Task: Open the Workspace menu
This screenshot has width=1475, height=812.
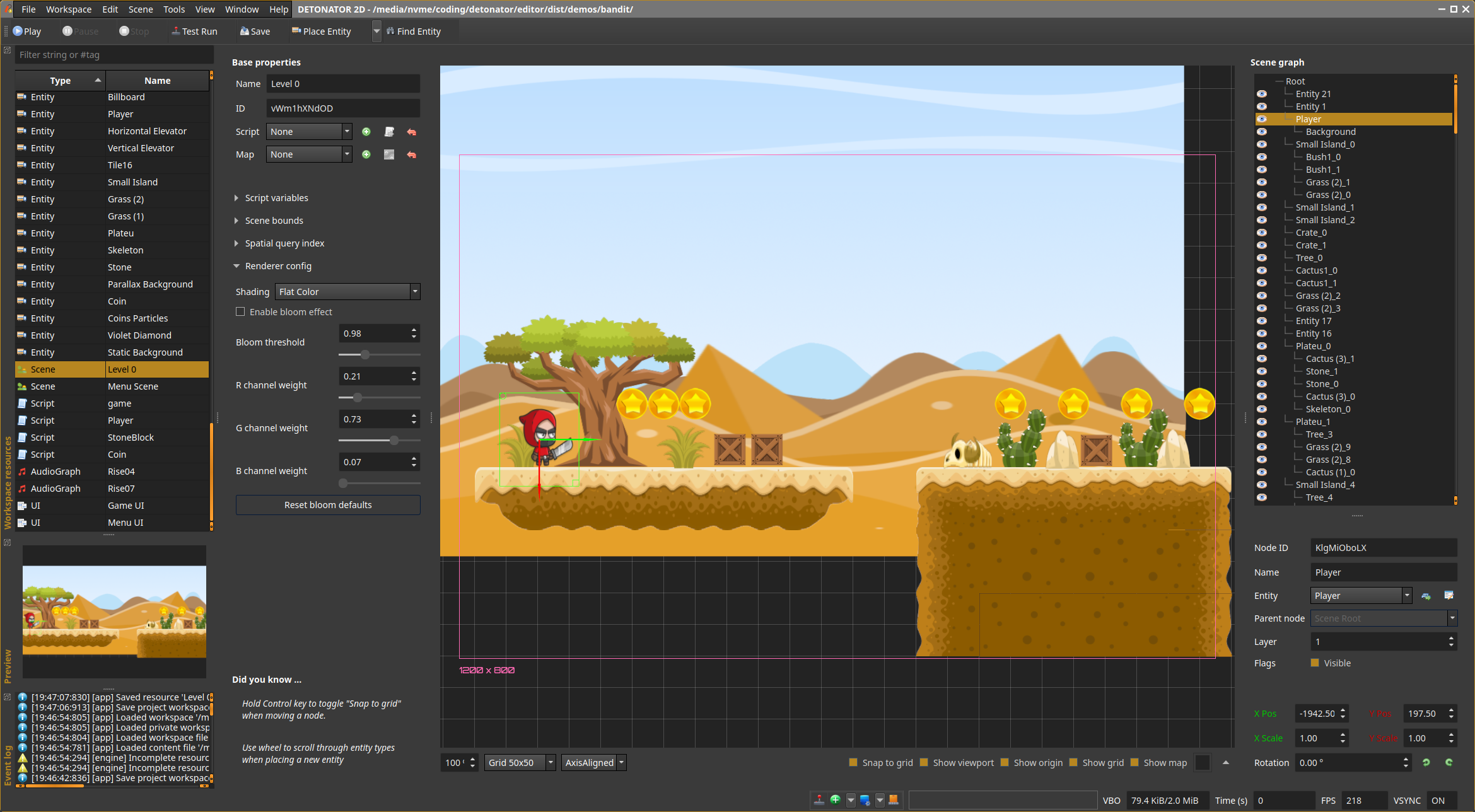Action: pos(68,9)
